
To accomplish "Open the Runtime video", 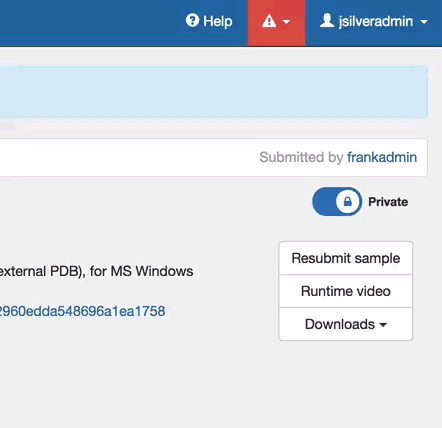I will pyautogui.click(x=346, y=291).
